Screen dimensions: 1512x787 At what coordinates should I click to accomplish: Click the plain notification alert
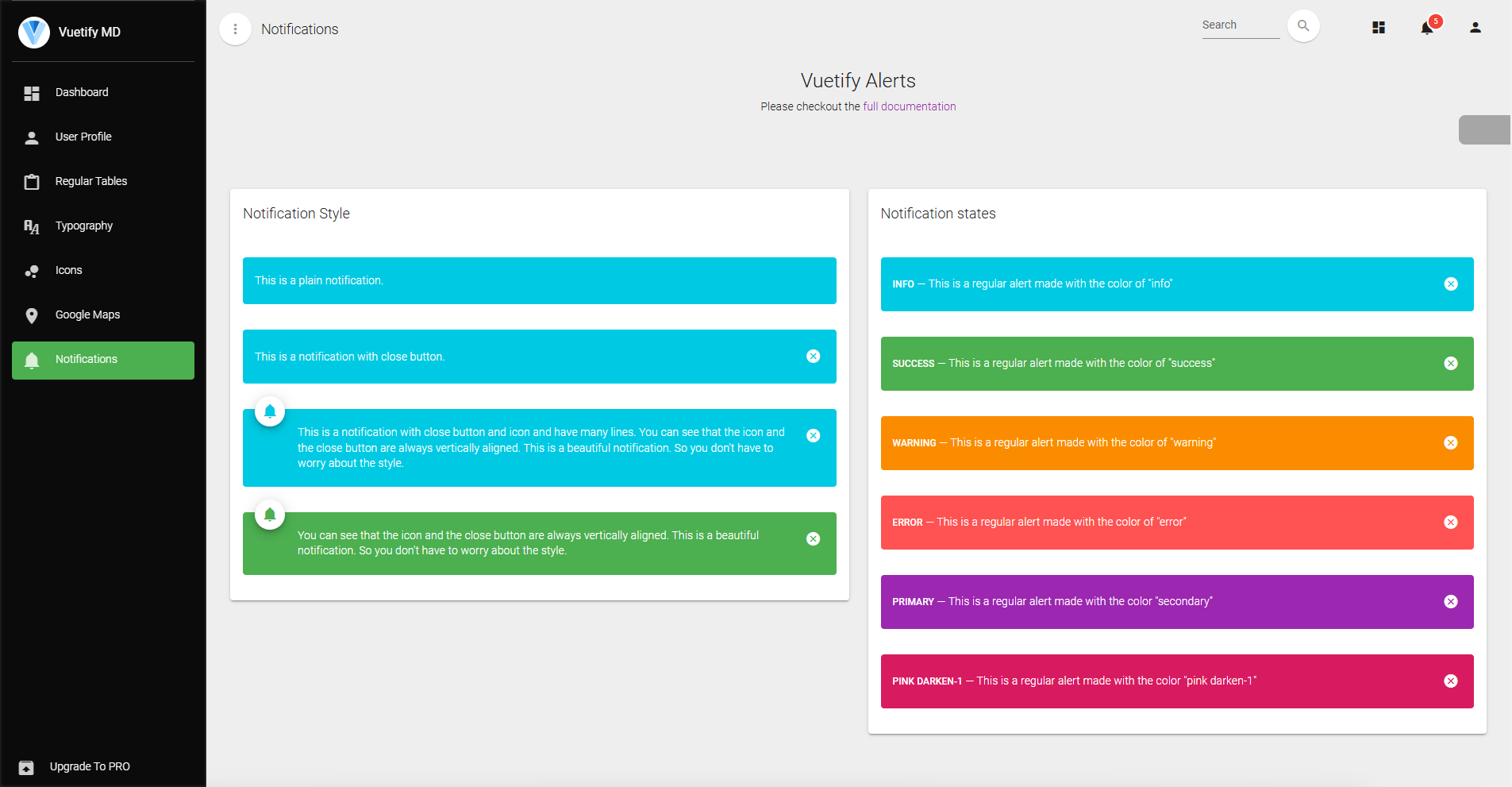click(540, 280)
